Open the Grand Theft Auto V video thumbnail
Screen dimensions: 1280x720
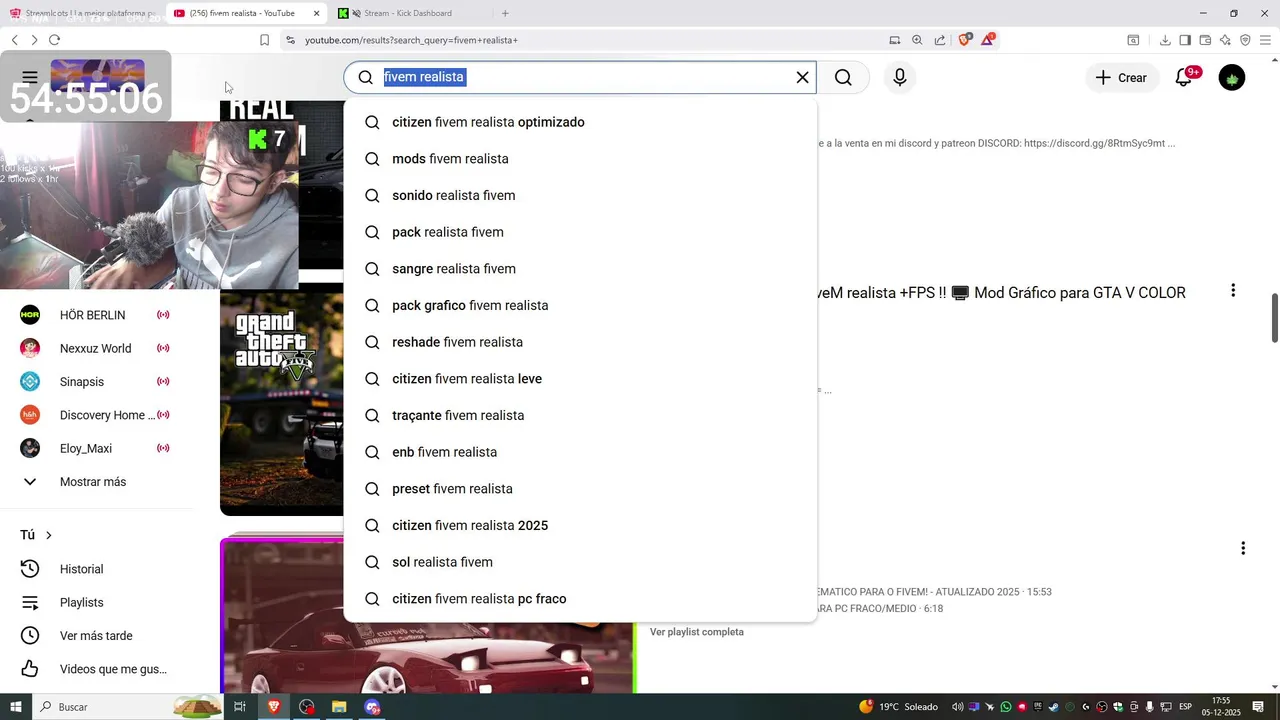point(282,400)
